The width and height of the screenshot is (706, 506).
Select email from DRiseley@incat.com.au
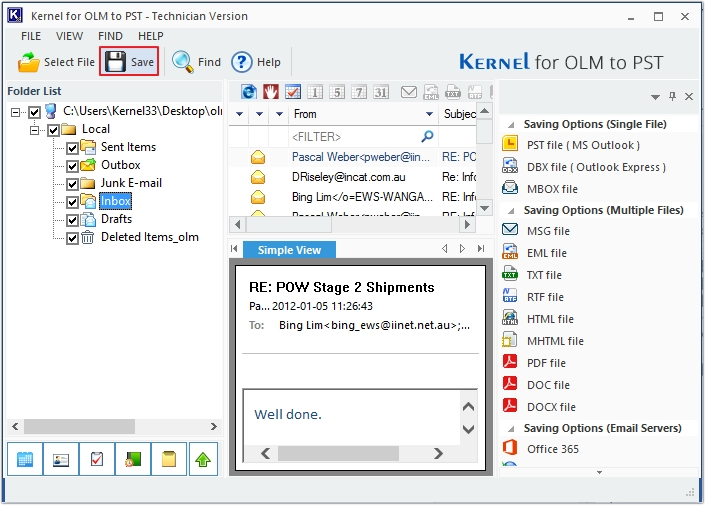click(352, 177)
